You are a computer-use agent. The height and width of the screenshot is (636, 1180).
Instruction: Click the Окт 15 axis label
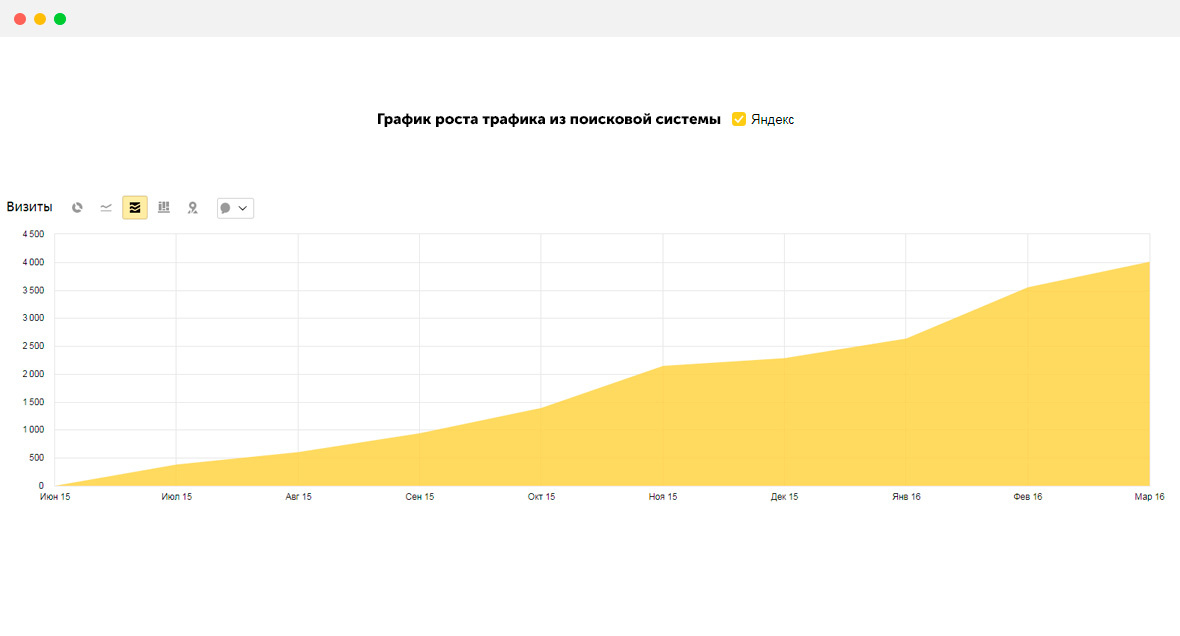(541, 497)
